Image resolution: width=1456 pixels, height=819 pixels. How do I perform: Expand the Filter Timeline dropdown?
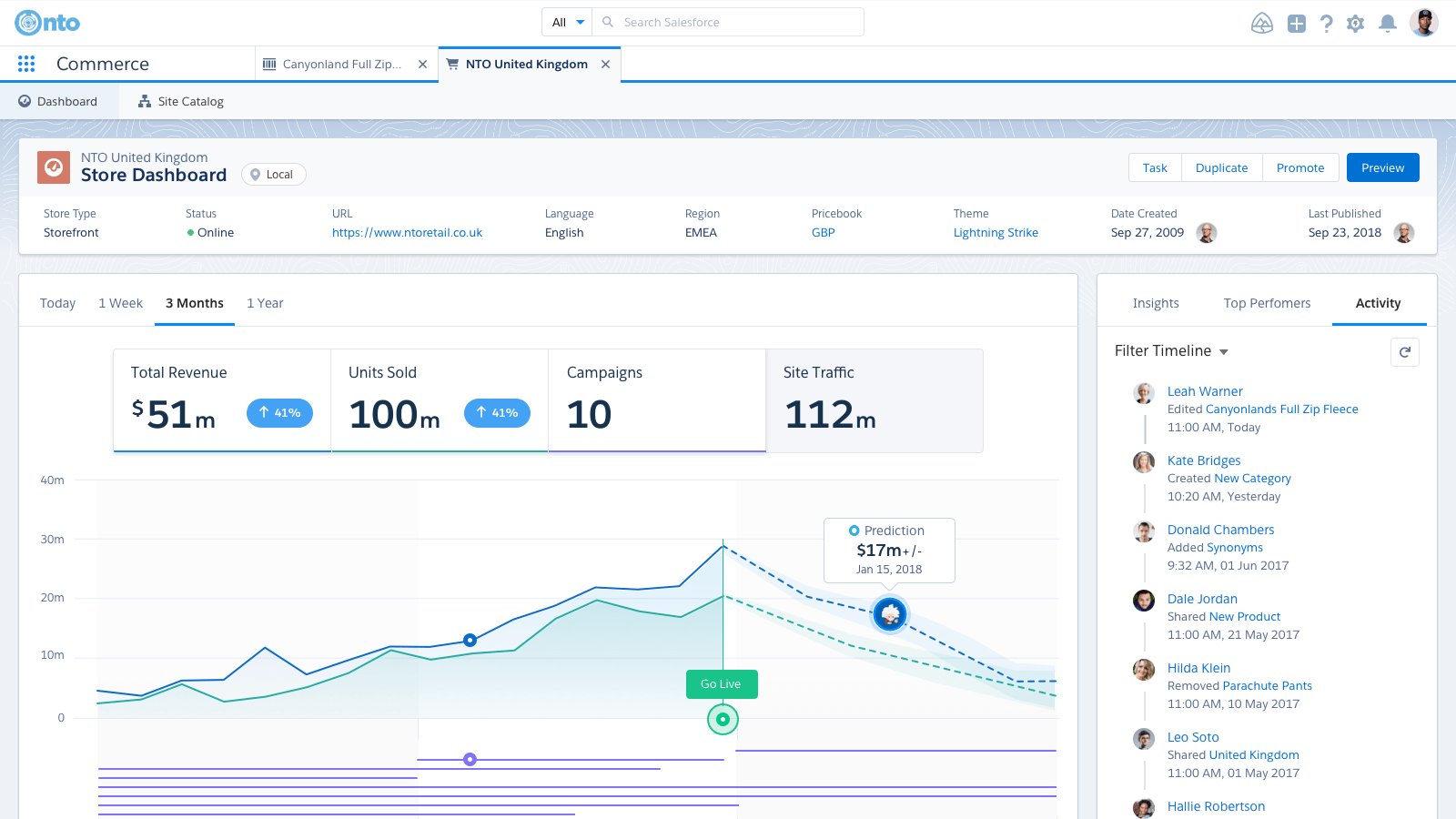(1172, 351)
